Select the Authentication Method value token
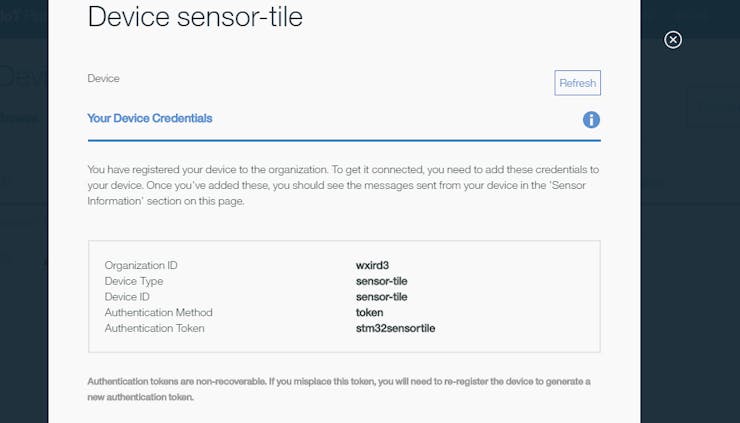 click(x=369, y=313)
